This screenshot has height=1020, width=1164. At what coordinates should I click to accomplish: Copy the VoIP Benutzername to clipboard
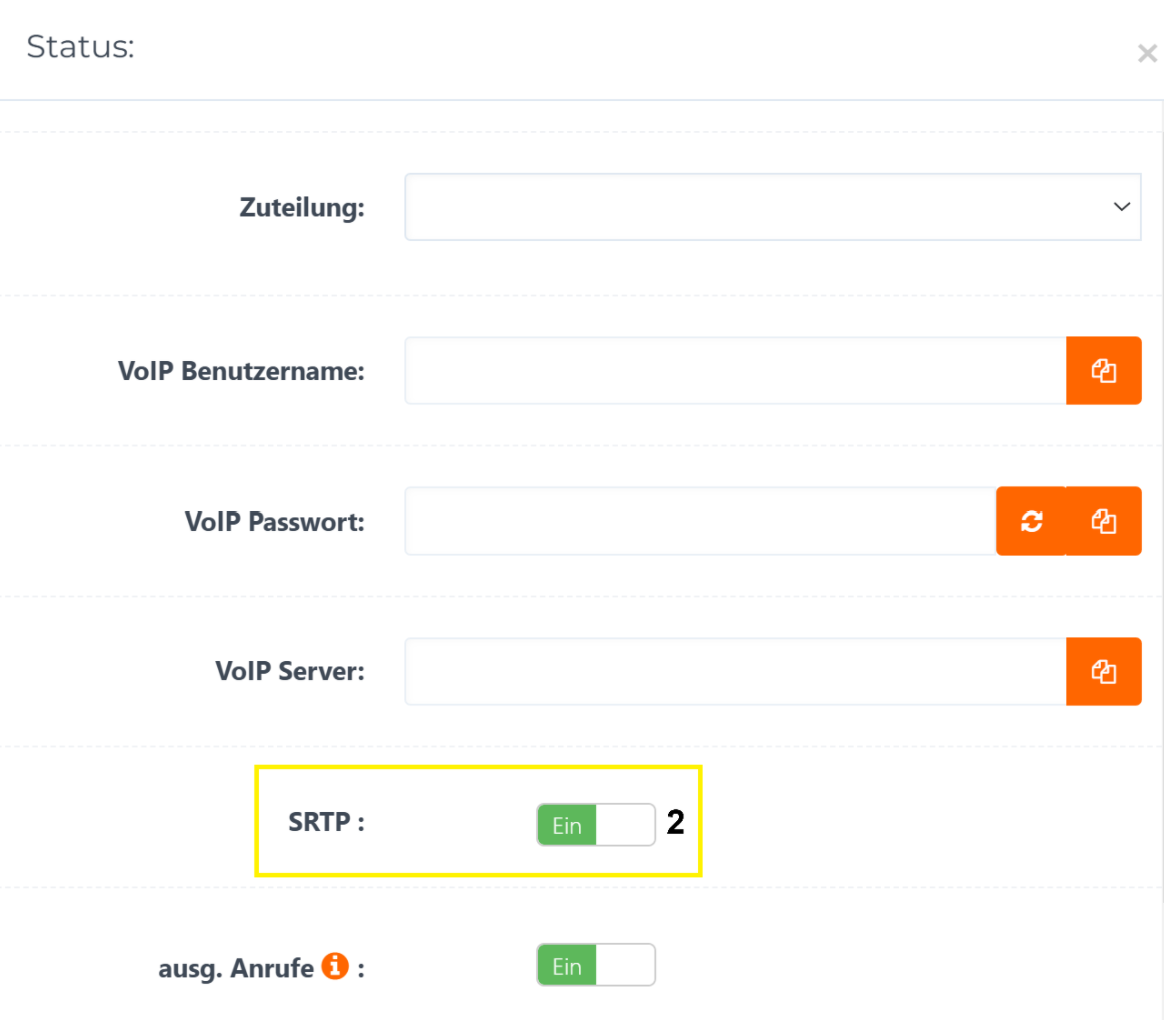tap(1103, 370)
